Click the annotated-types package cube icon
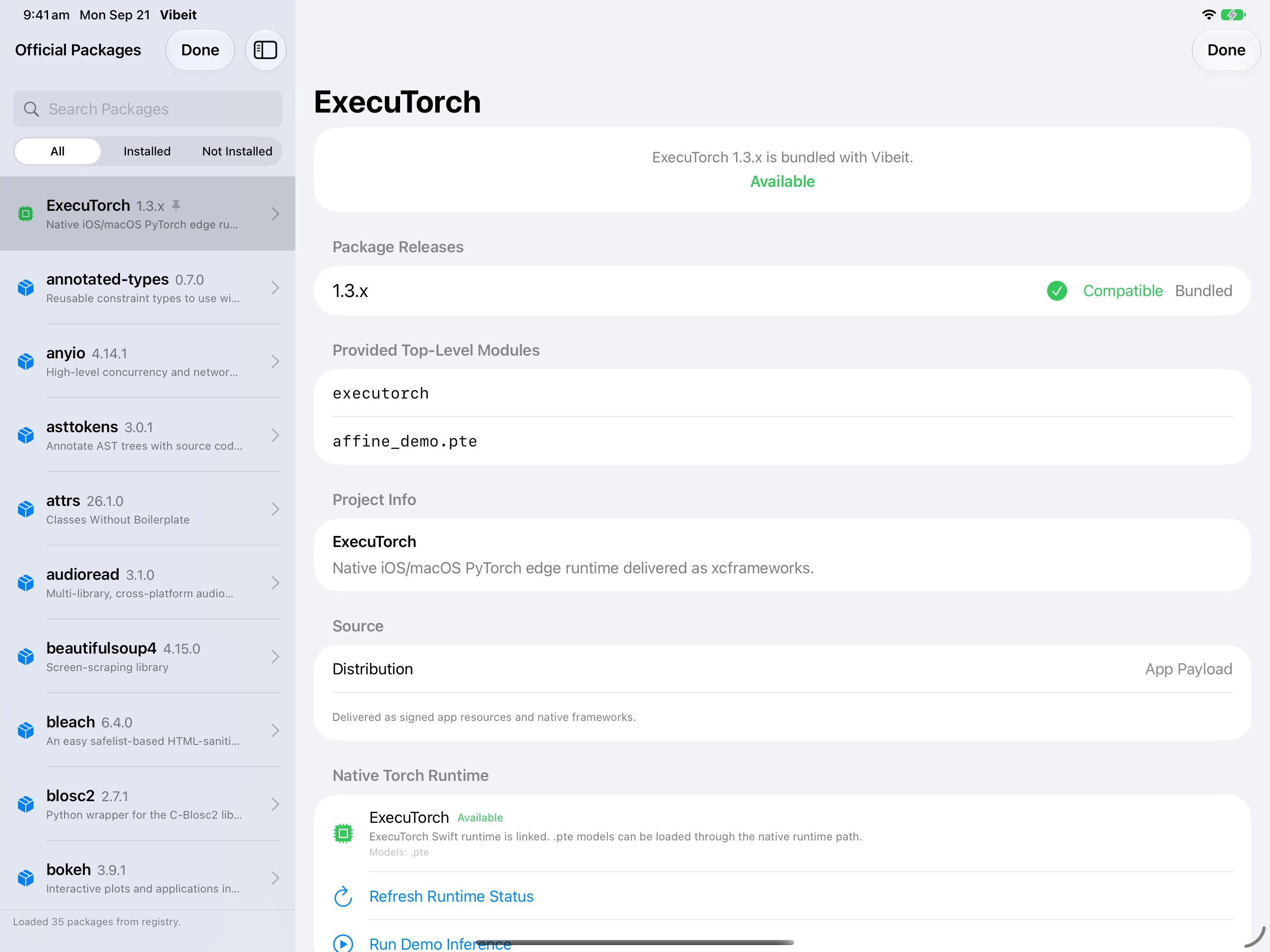The width and height of the screenshot is (1270, 952). point(25,287)
